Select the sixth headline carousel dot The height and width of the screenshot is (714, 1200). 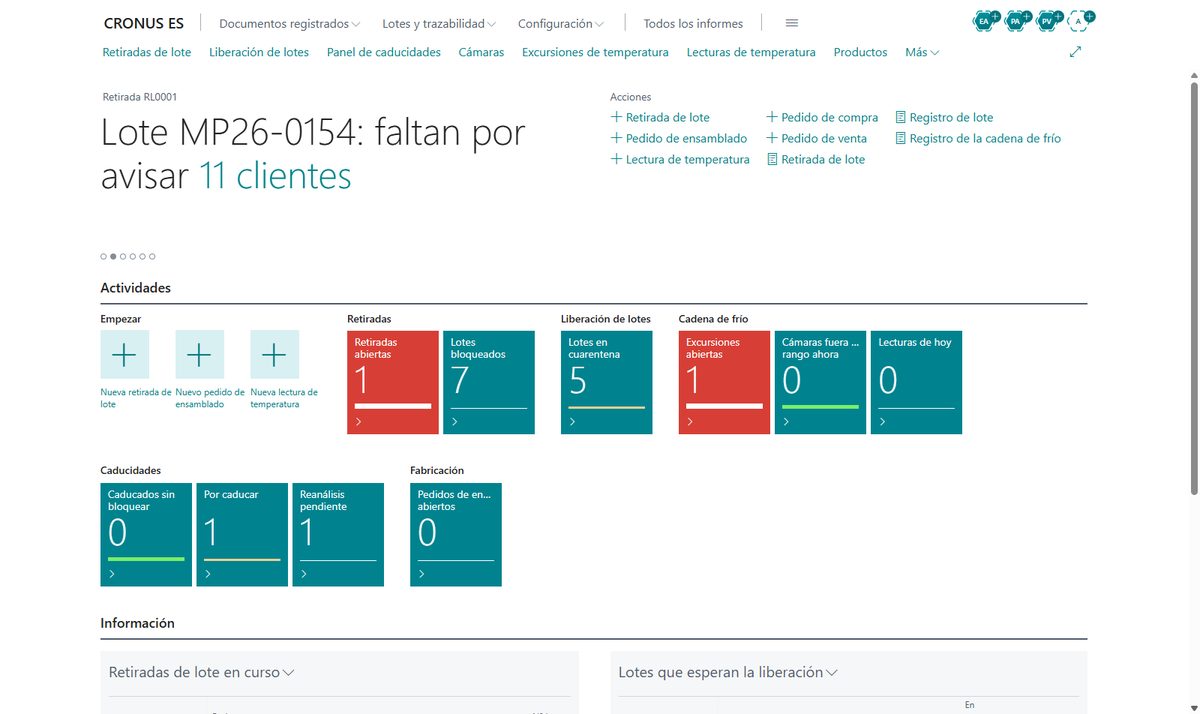click(x=152, y=256)
